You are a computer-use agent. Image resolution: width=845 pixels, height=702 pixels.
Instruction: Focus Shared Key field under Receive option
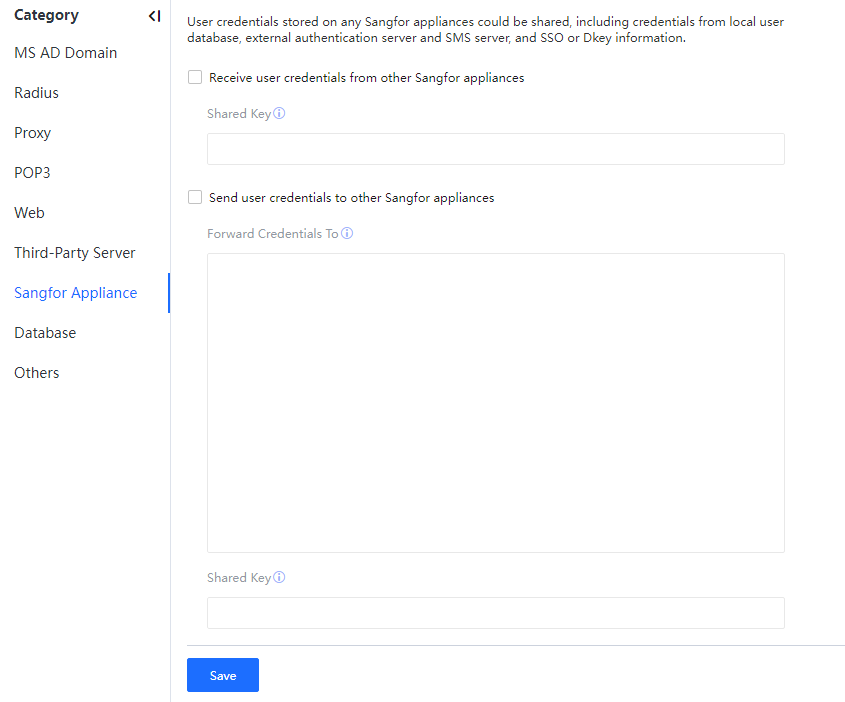[495, 149]
